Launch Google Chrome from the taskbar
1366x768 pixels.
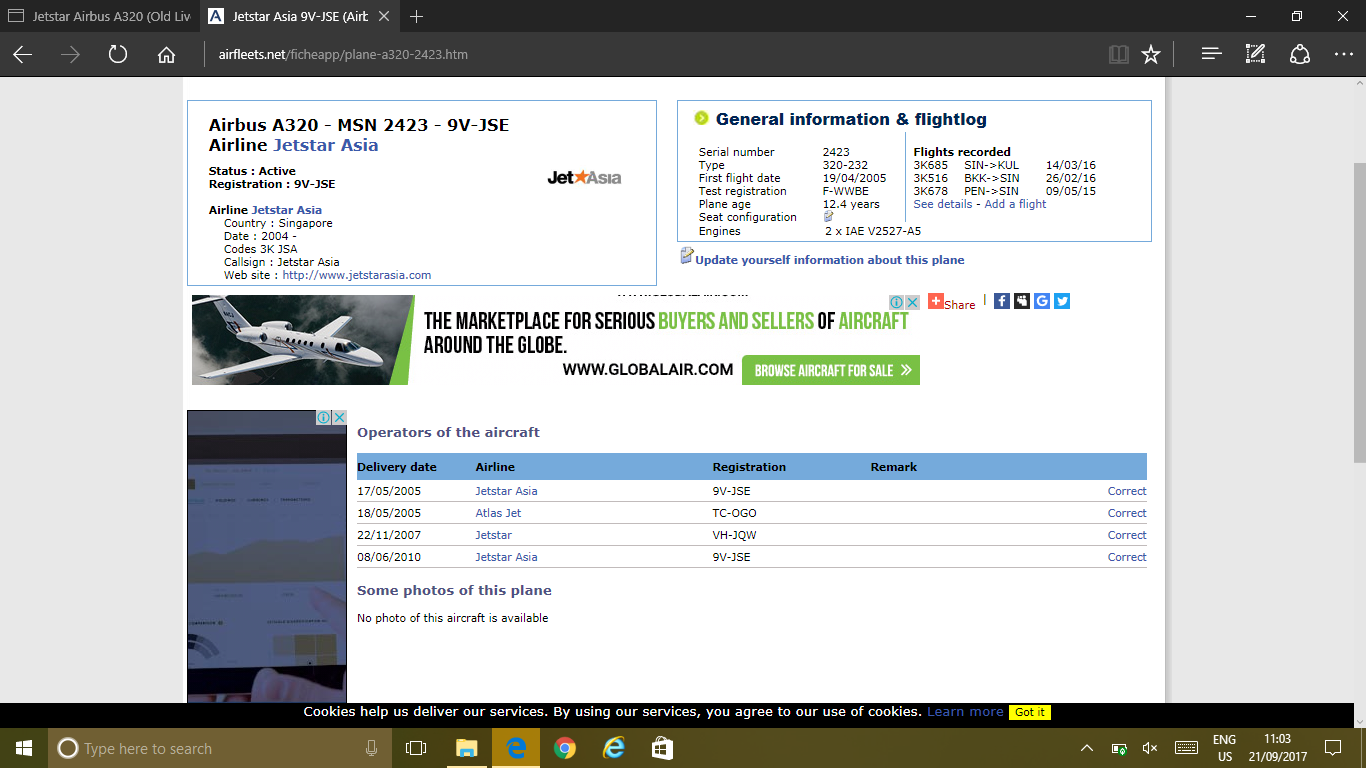click(x=565, y=748)
